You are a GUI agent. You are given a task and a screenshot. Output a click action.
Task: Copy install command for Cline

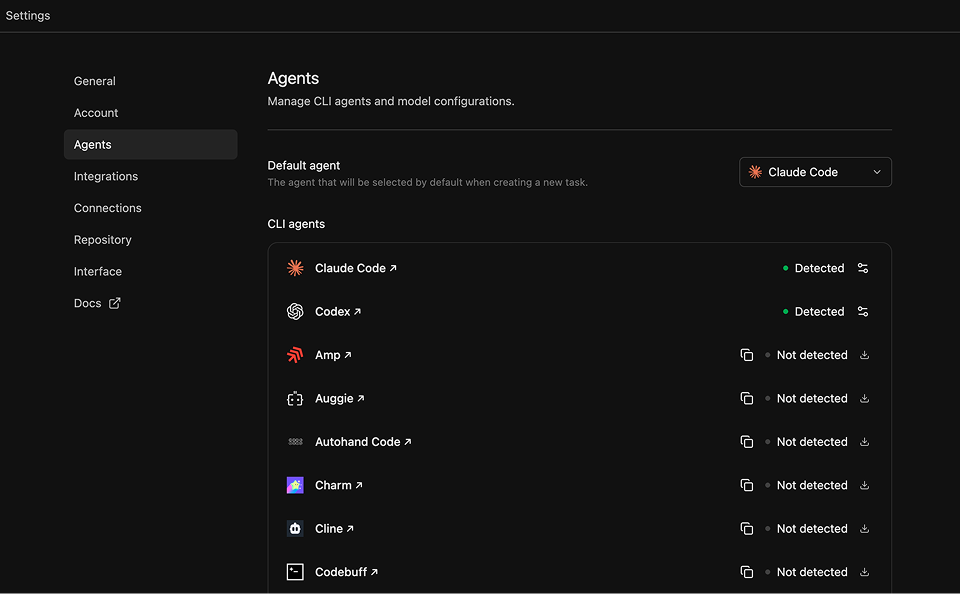coord(746,528)
